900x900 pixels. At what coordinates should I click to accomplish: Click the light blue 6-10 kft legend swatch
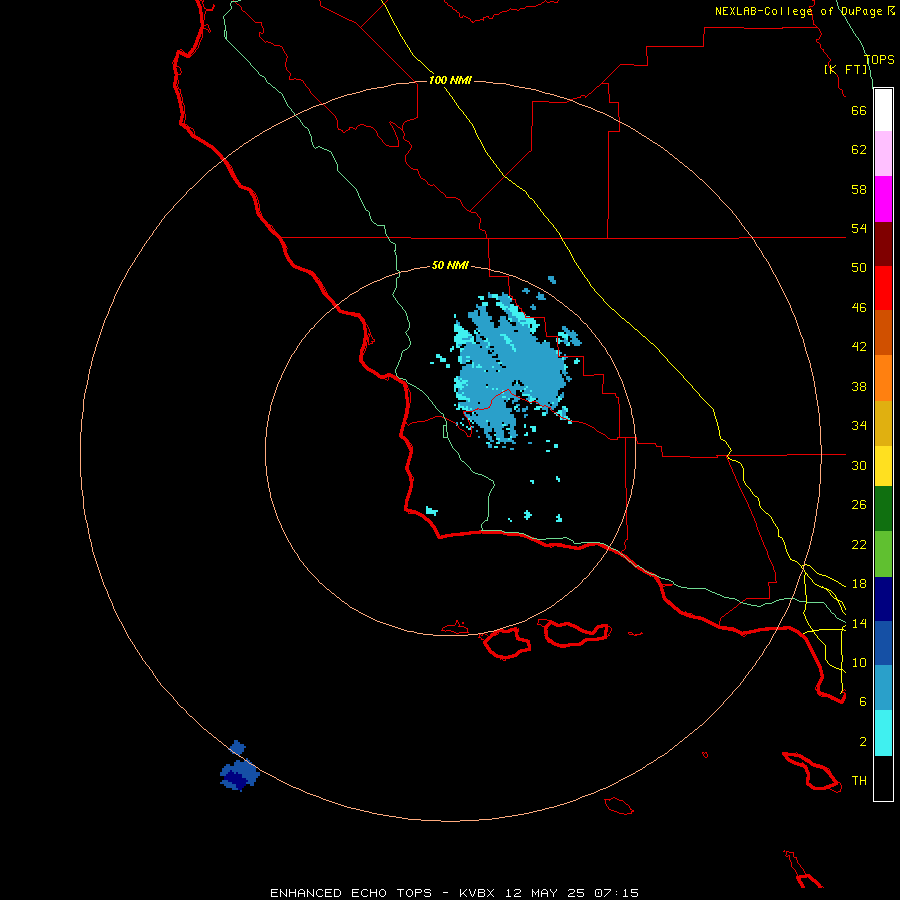pos(883,687)
